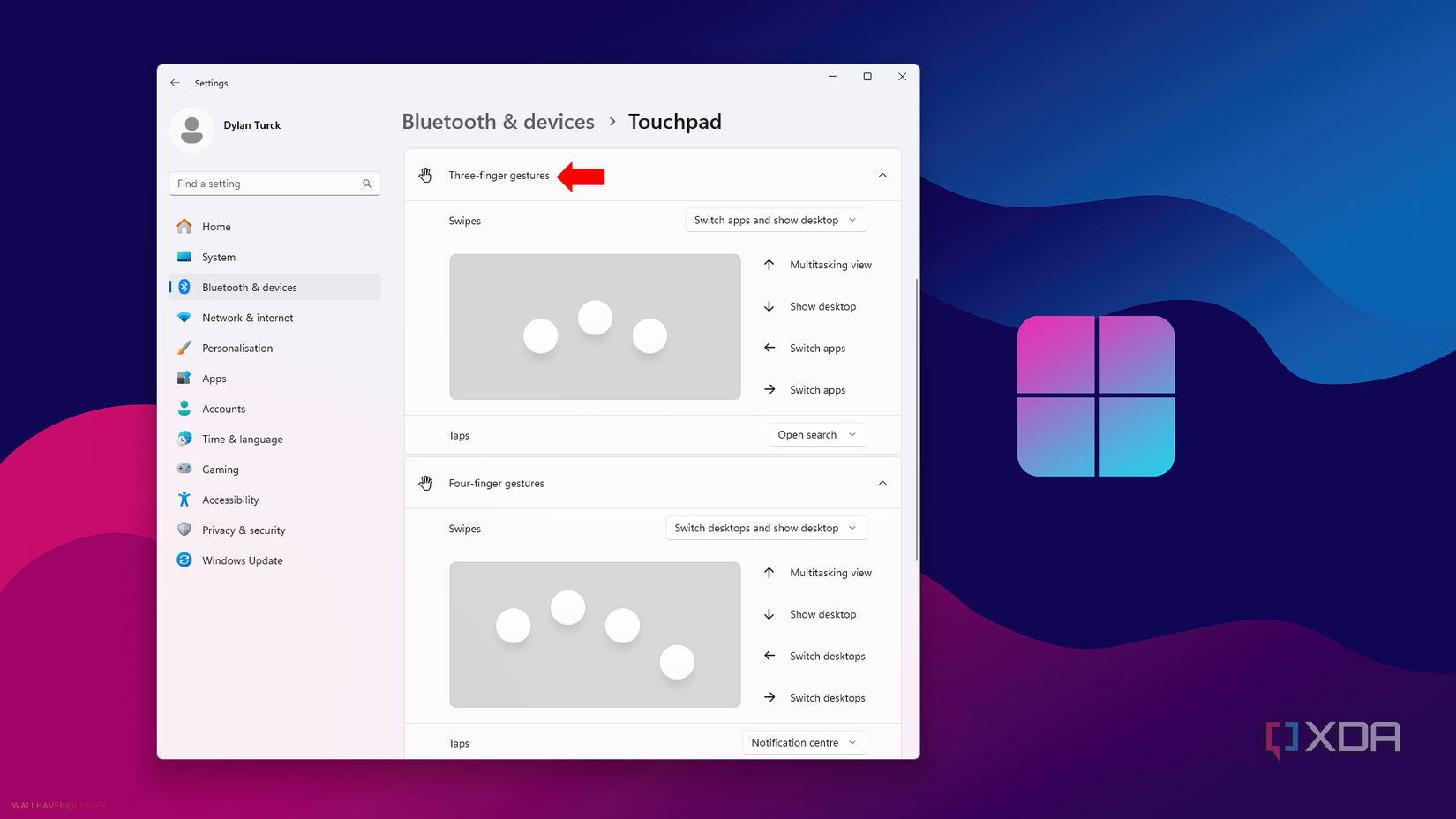Open Gaming via the controller icon
Screen dimensions: 1456x819
pos(184,469)
